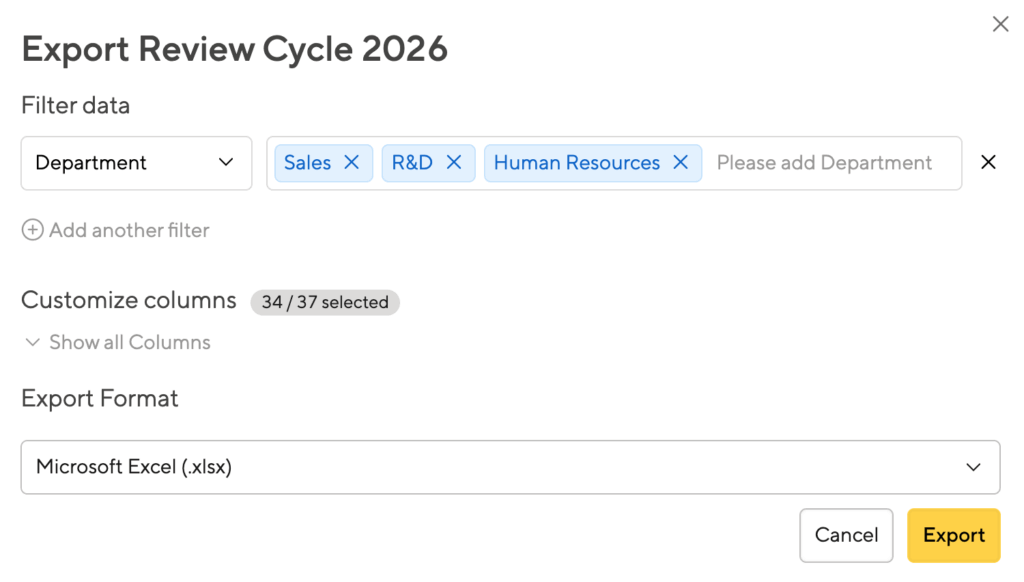Click the Export Format dropdown arrow
This screenshot has height=582, width=1024.
click(x=973, y=467)
